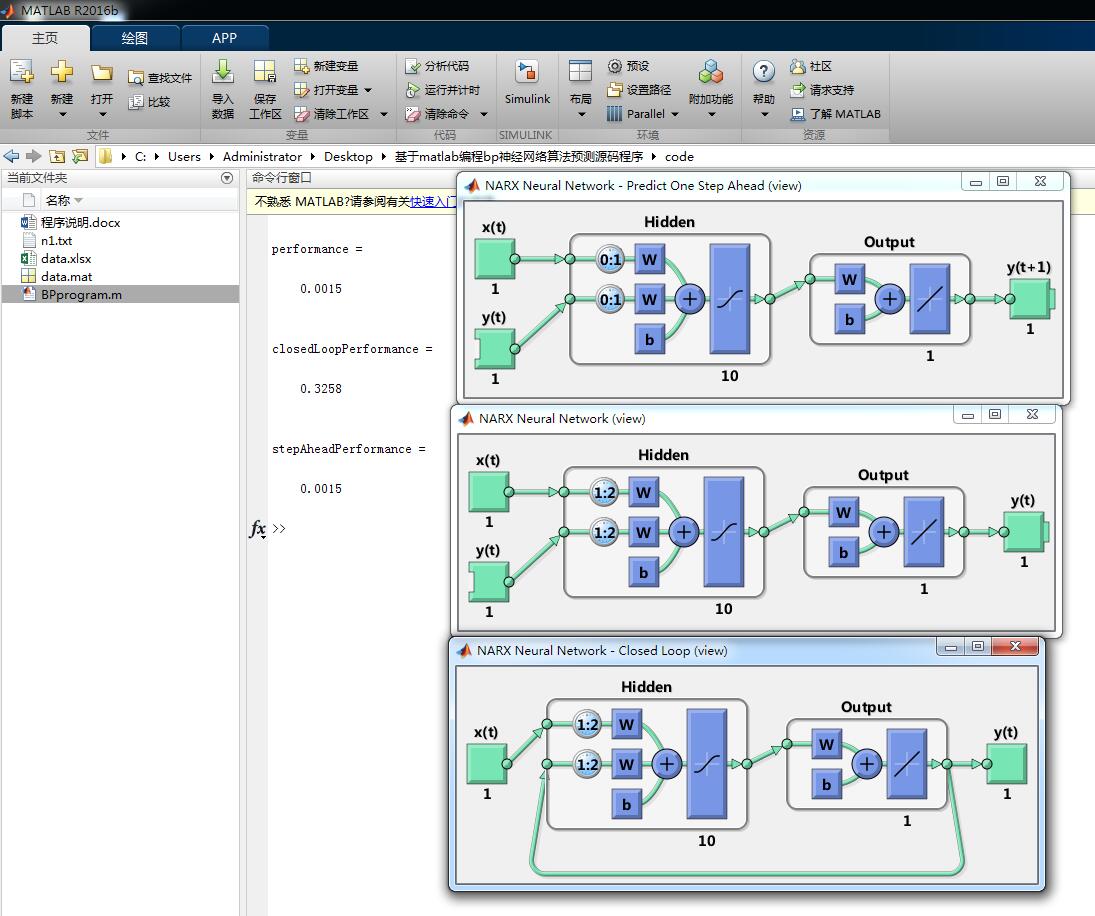Switch to the Home (主页) tab
1095x916 pixels.
[45, 38]
